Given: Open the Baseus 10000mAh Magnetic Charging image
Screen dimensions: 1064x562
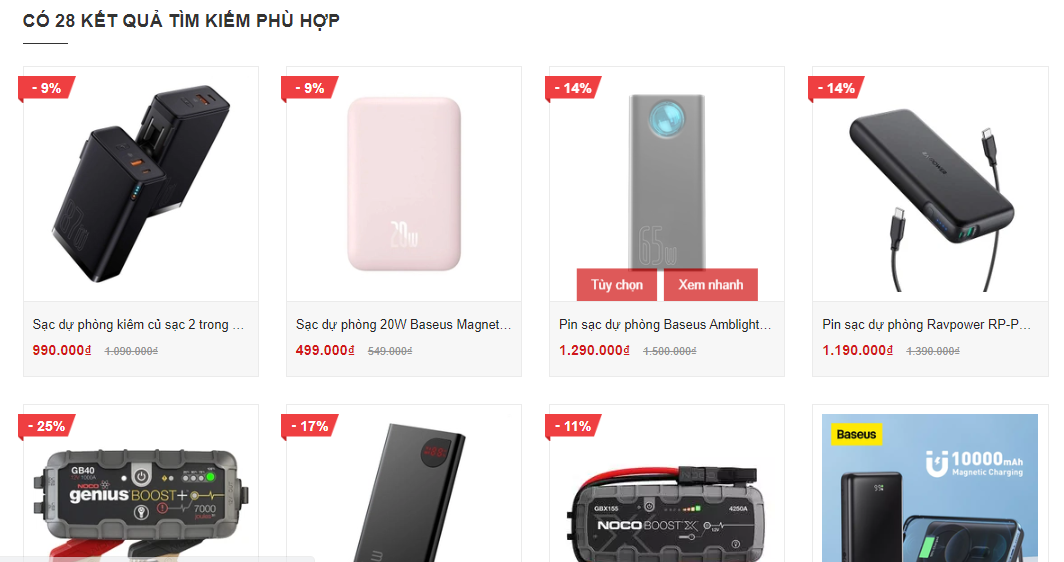Looking at the screenshot, I should tap(930, 487).
